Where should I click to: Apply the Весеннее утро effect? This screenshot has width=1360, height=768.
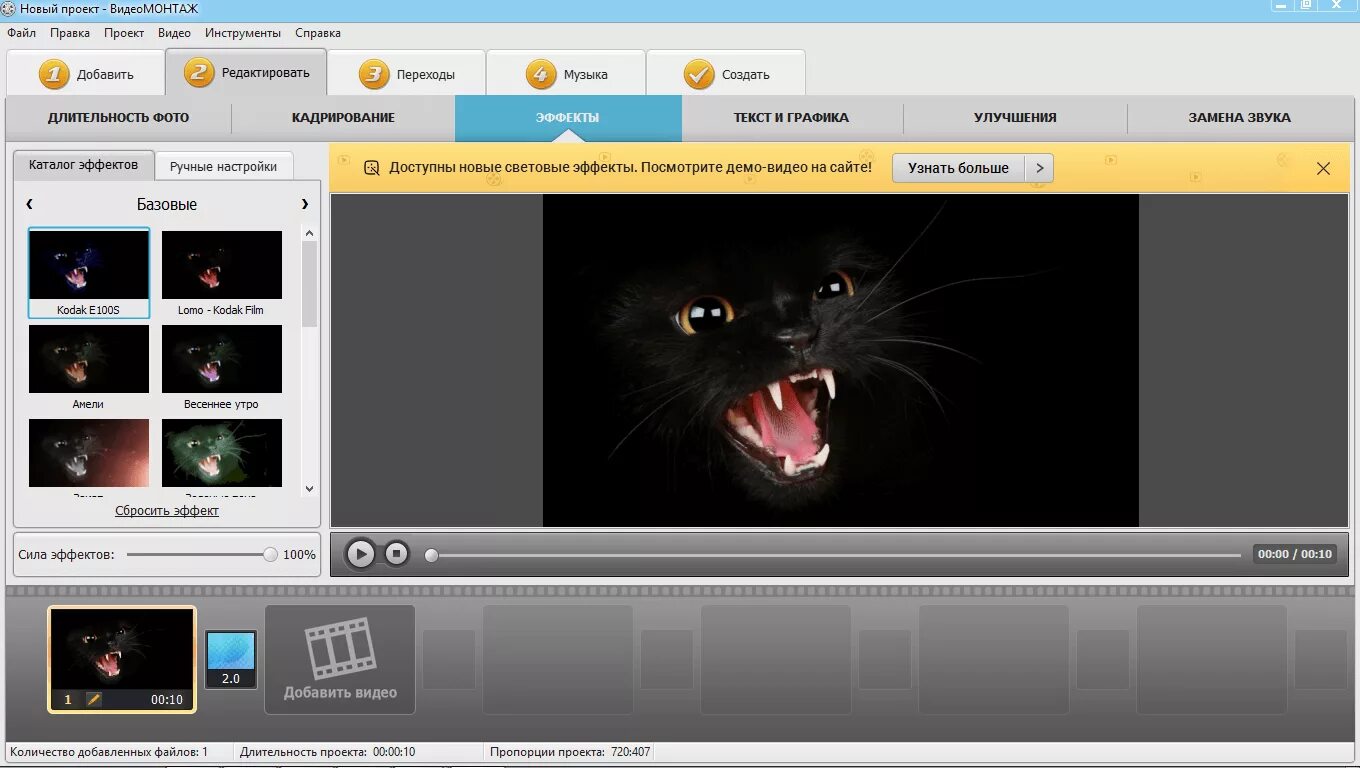click(x=221, y=367)
